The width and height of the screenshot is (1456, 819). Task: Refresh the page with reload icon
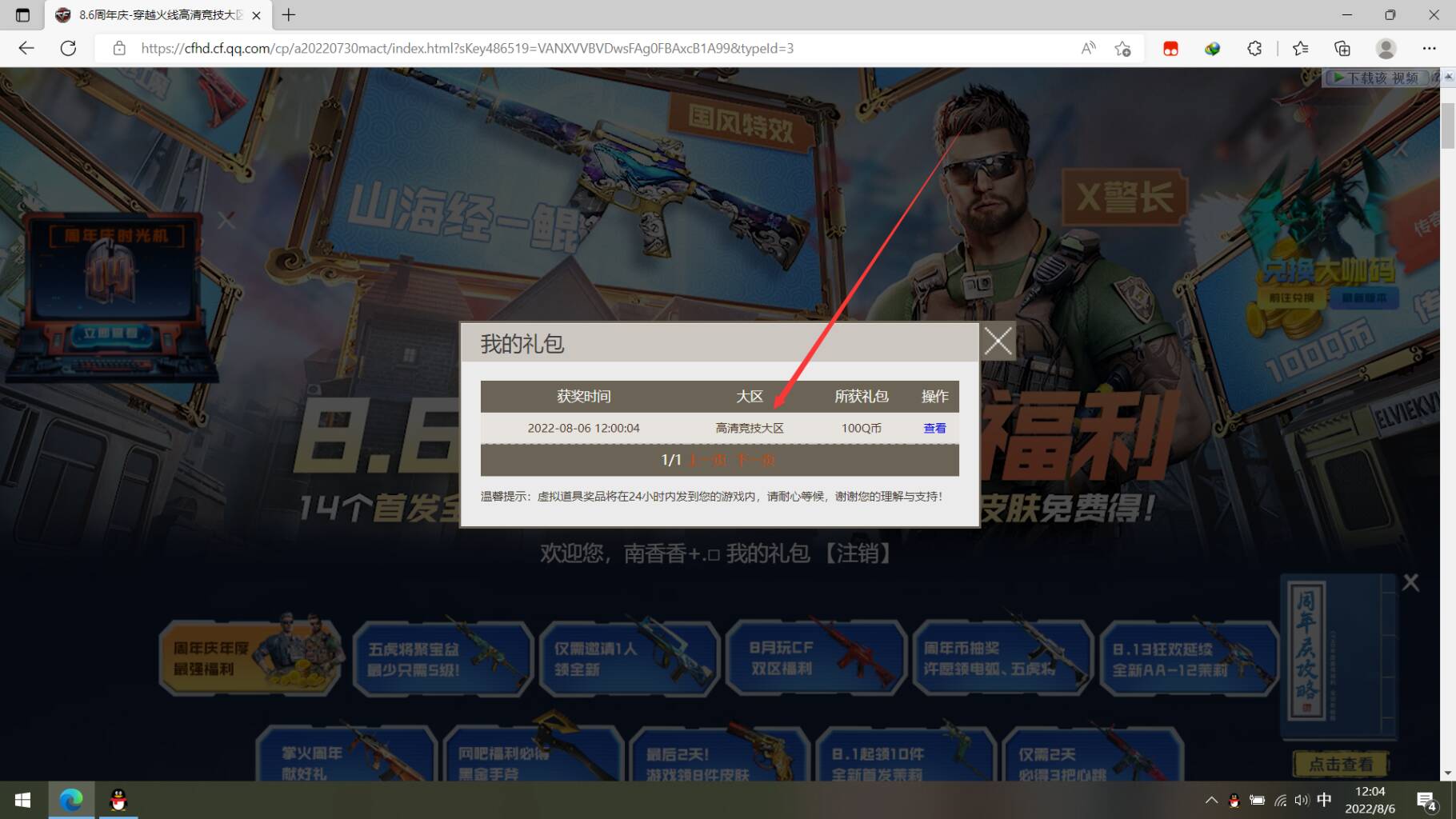click(x=69, y=48)
